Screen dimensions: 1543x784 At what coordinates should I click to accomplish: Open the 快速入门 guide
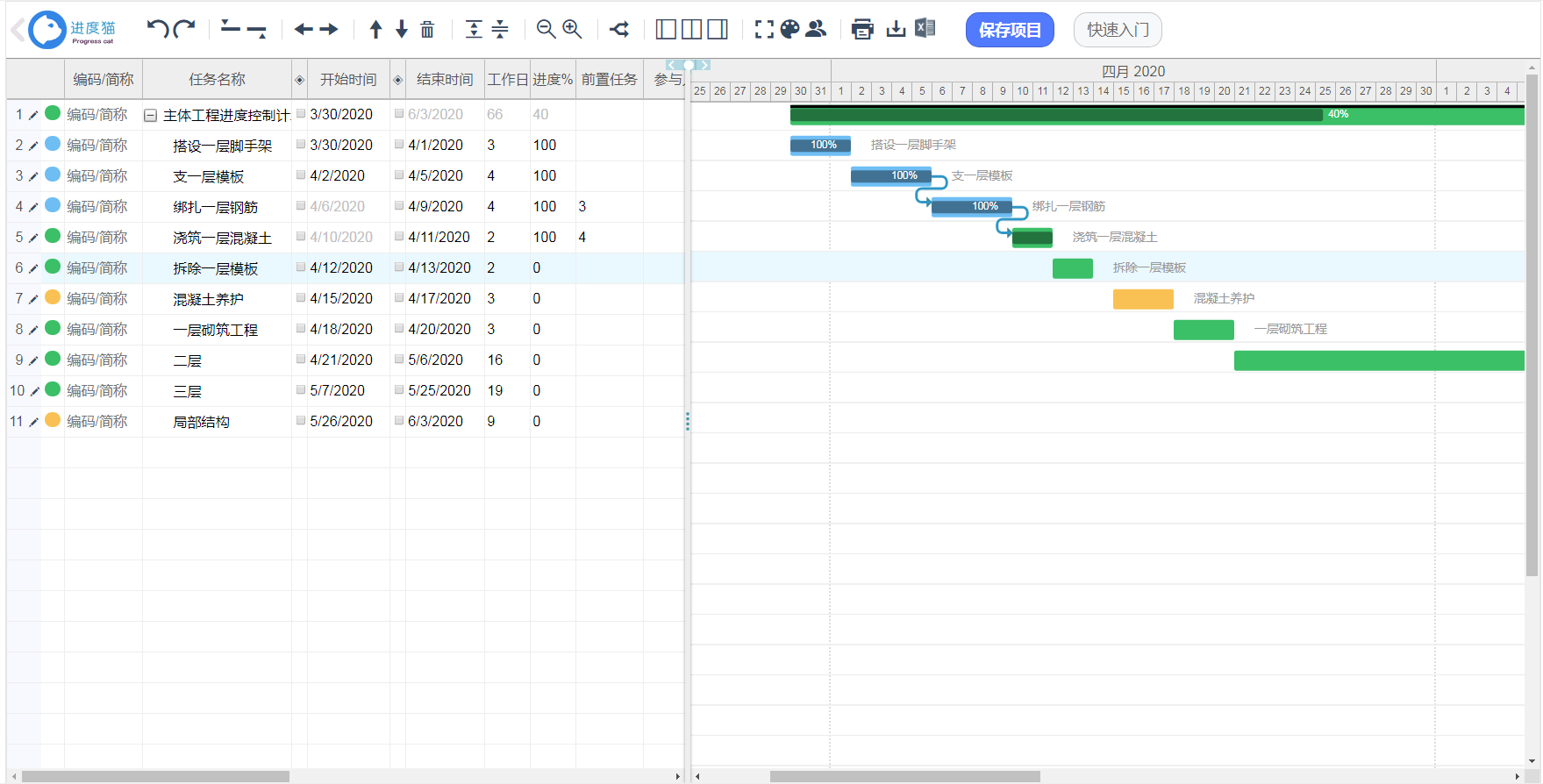pyautogui.click(x=1118, y=30)
